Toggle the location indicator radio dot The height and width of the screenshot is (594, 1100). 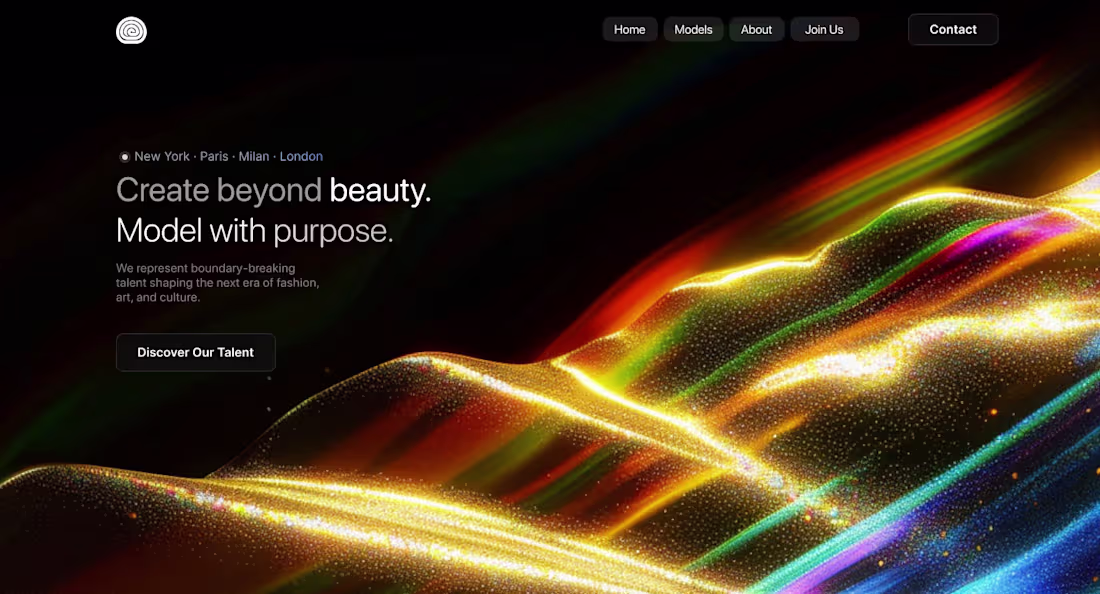click(124, 156)
